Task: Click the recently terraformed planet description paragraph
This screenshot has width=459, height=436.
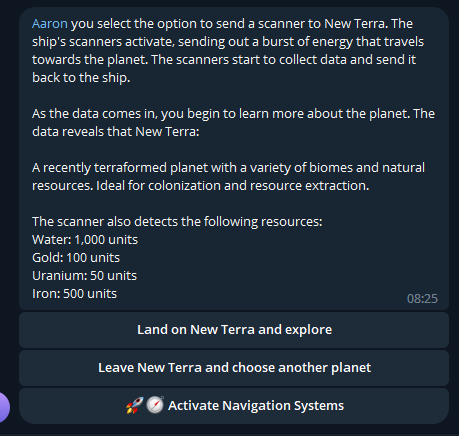Action: coord(228,177)
